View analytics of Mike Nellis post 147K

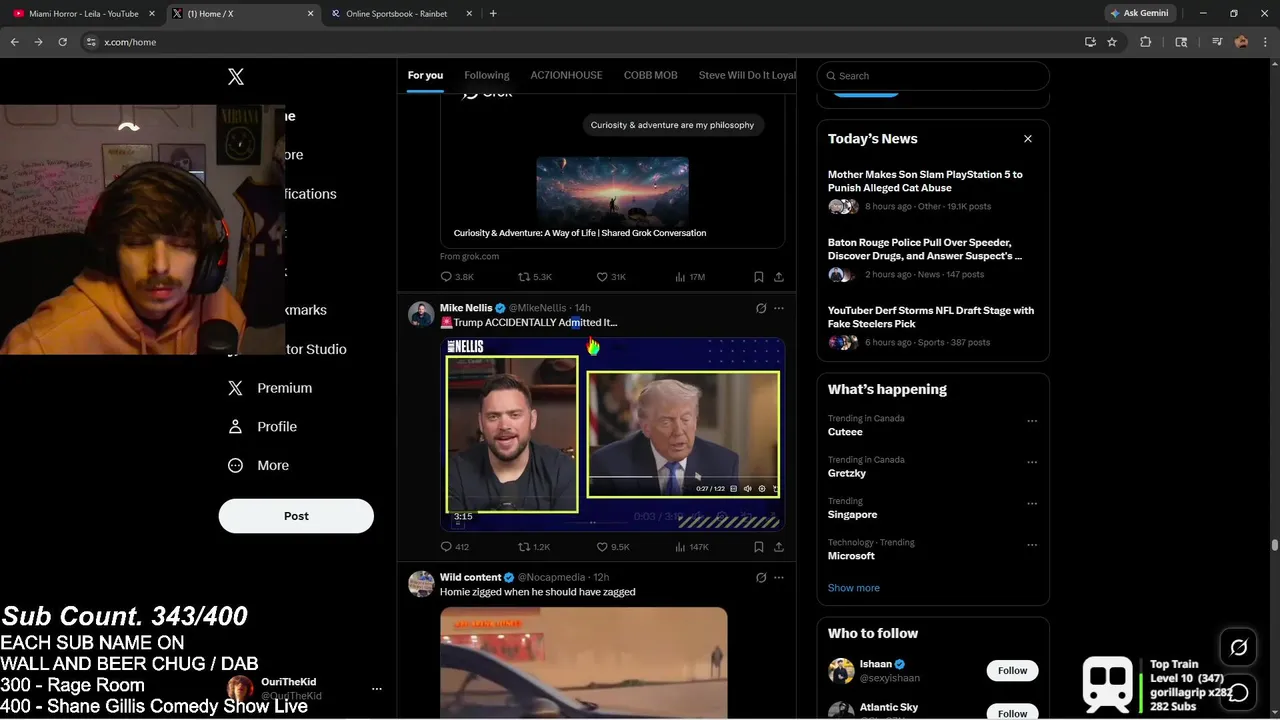(x=692, y=547)
